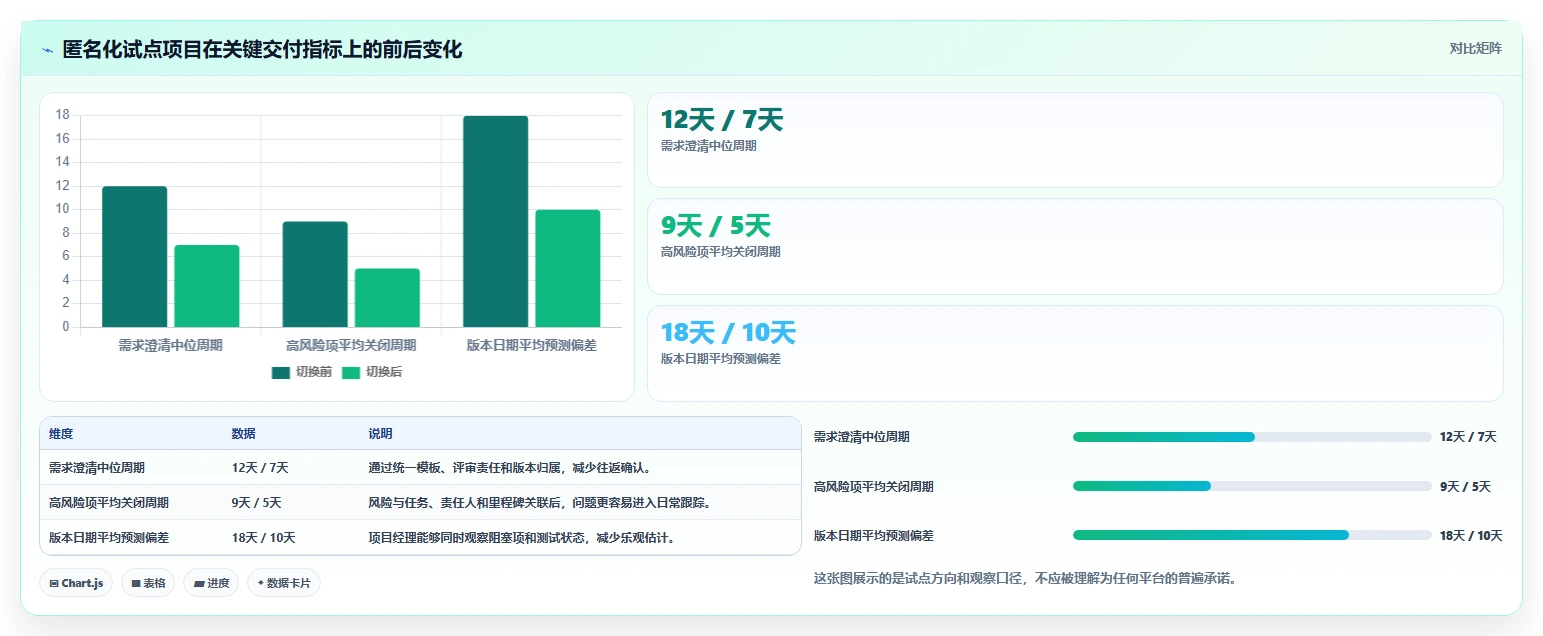The image size is (1543, 636).
Task: Select the 切换前 bar for 需求澄清中位周期
Action: coord(134,257)
